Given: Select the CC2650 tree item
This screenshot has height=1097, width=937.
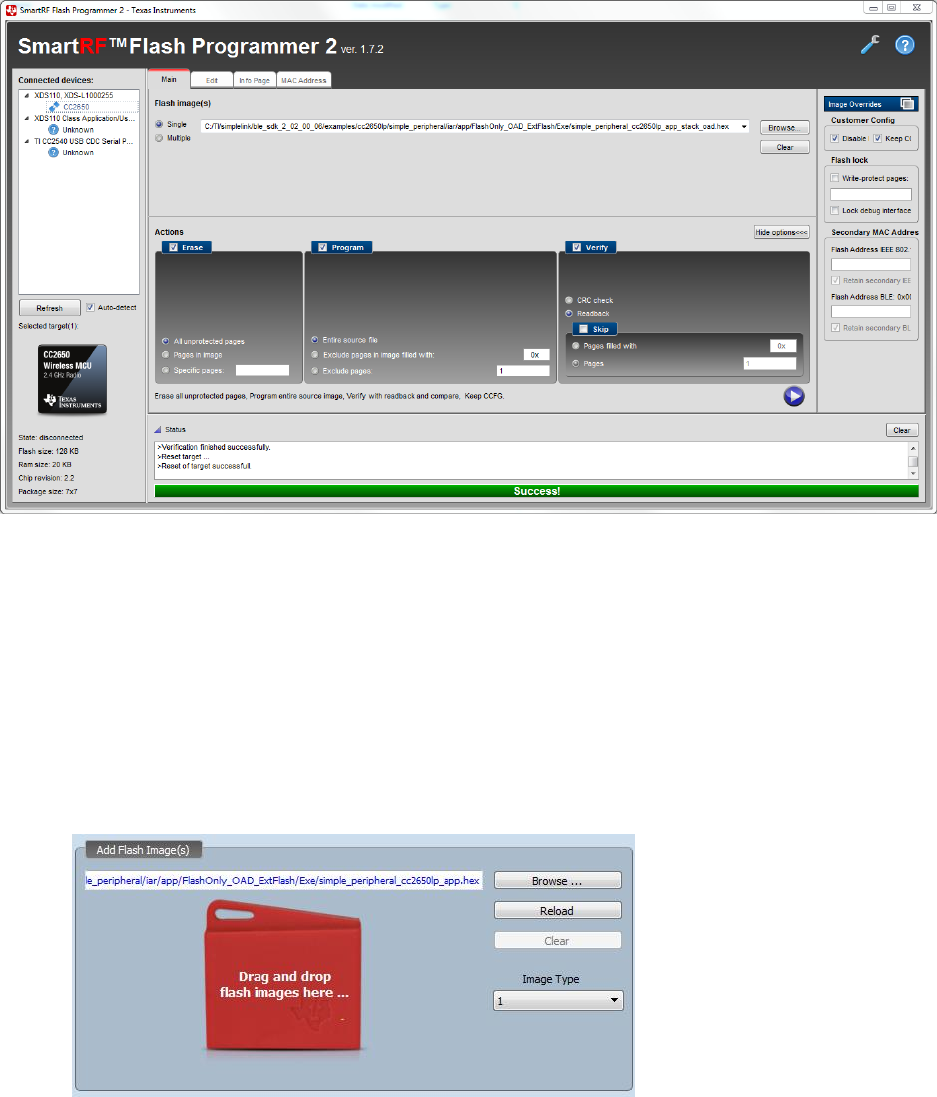Looking at the screenshot, I should click(76, 107).
